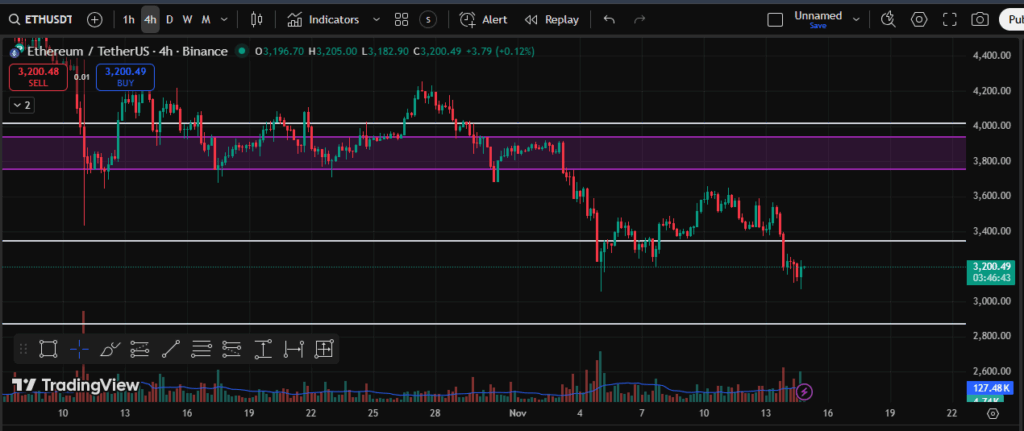Enter fullscreen mode

click(x=950, y=19)
